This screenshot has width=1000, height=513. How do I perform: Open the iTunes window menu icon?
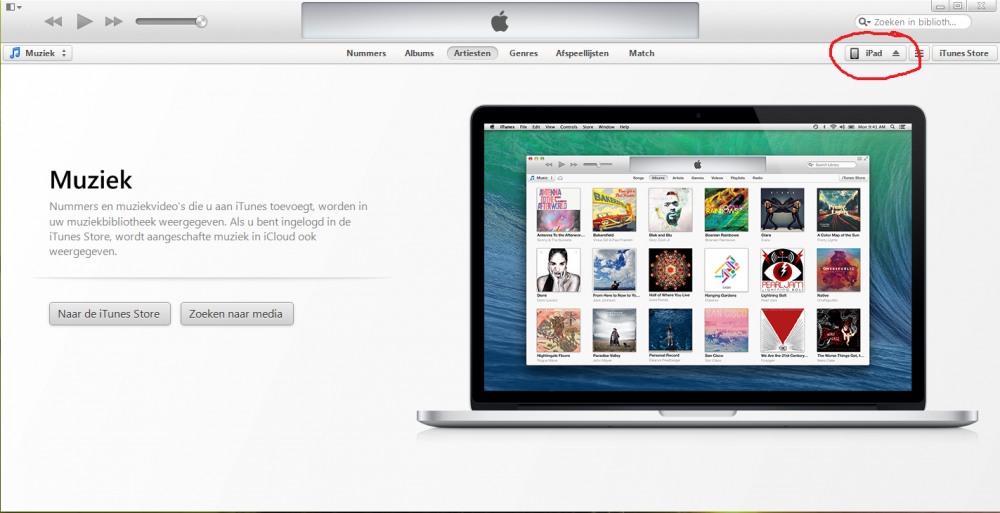click(12, 6)
